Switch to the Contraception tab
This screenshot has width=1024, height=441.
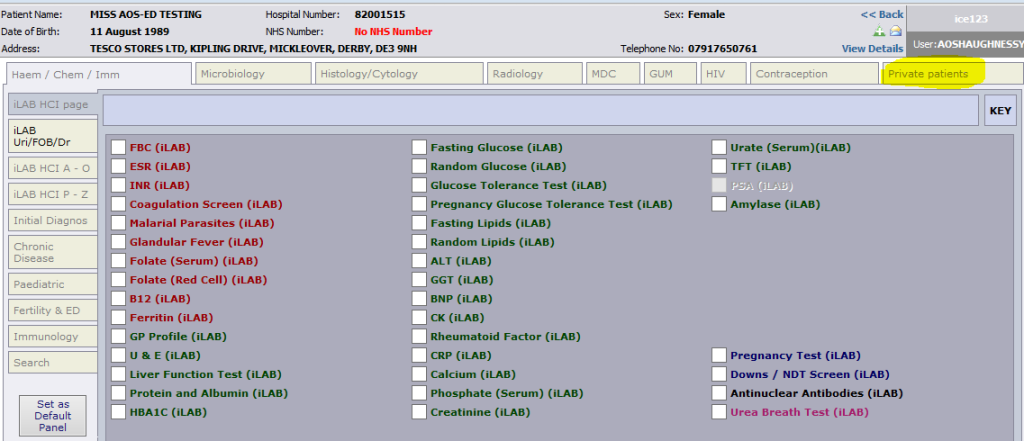coord(814,74)
